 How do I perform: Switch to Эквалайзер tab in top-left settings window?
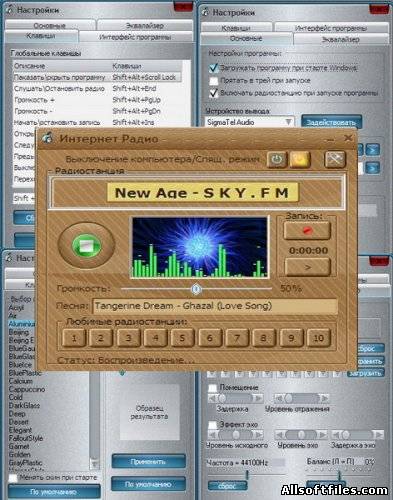tap(145, 25)
